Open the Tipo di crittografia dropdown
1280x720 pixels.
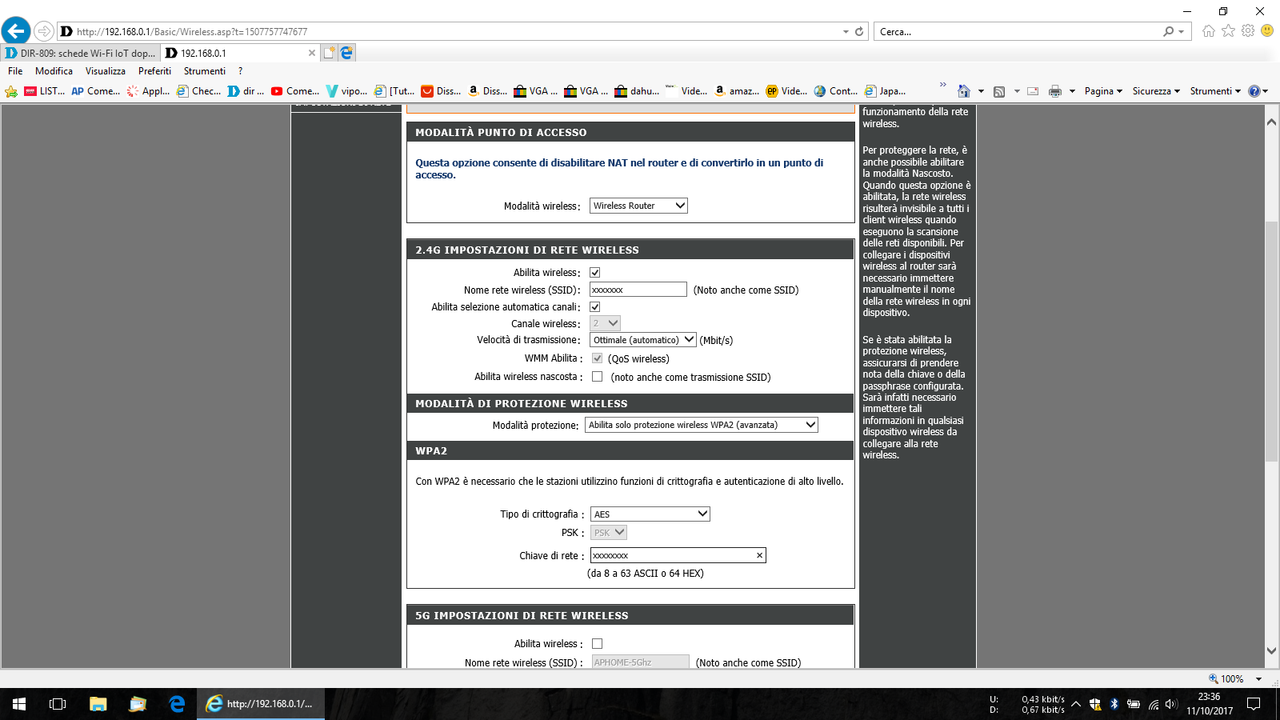[650, 514]
